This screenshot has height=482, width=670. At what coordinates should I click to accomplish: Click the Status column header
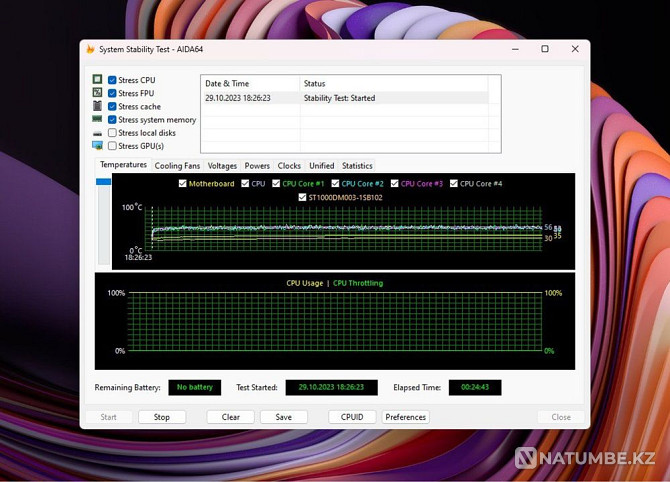coord(394,83)
